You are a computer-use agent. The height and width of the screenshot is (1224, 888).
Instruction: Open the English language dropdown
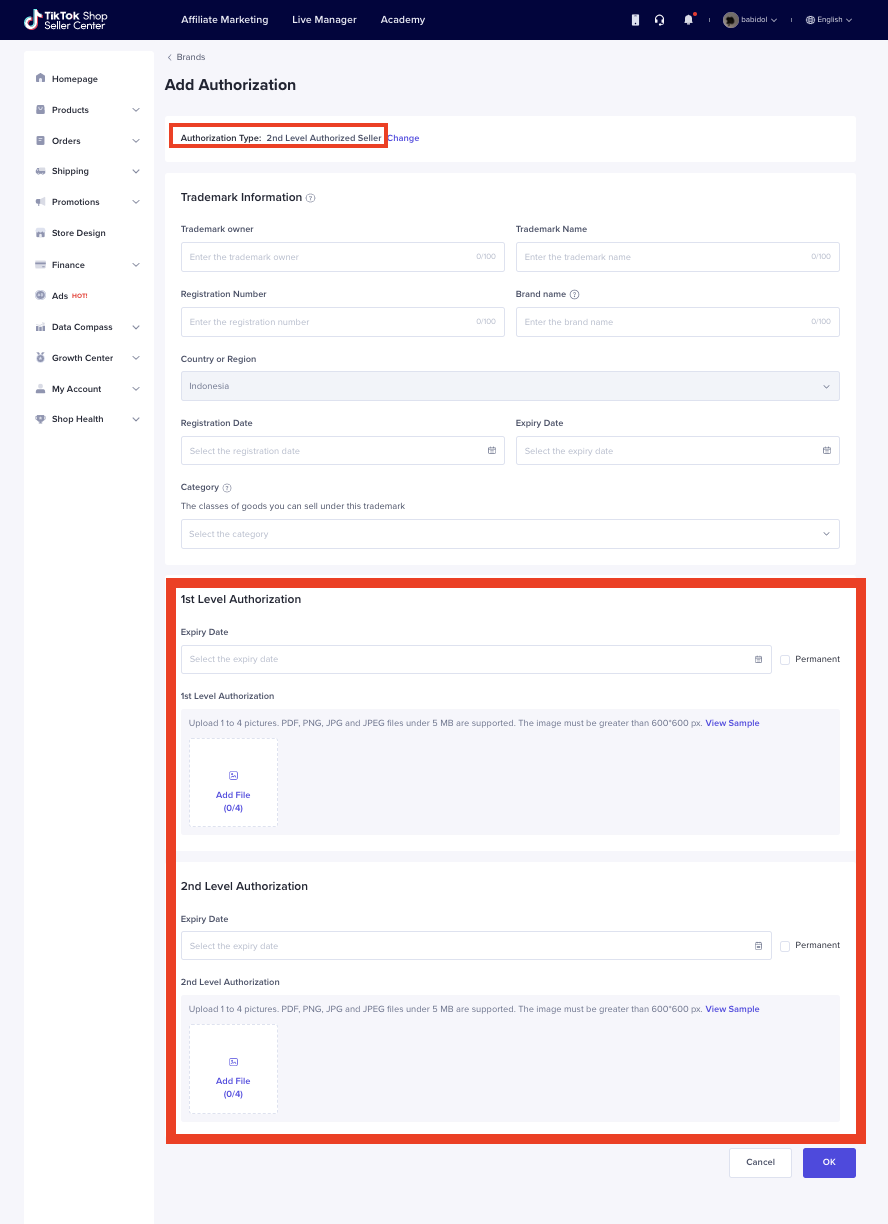click(828, 20)
